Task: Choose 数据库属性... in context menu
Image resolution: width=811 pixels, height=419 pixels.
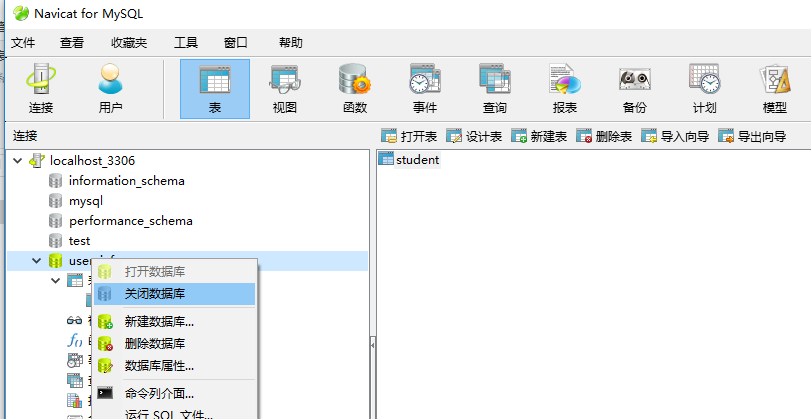Action: click(x=174, y=366)
